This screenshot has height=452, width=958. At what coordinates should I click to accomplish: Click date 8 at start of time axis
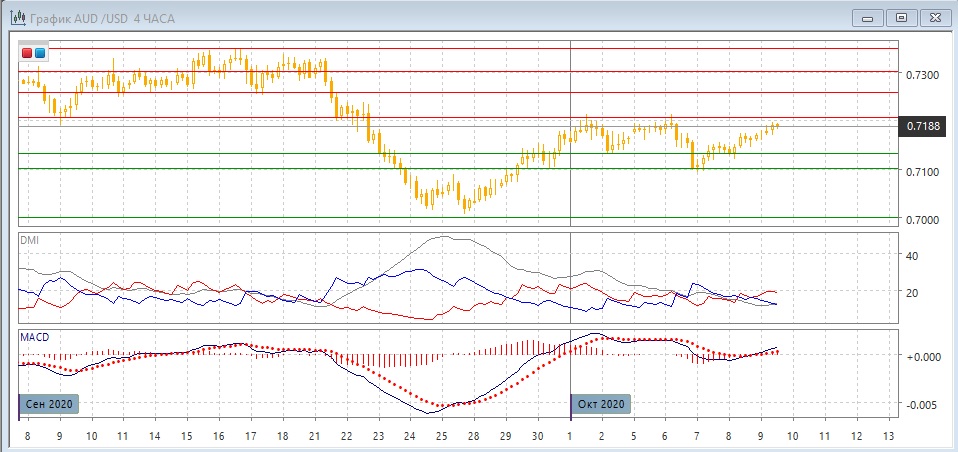pos(26,437)
